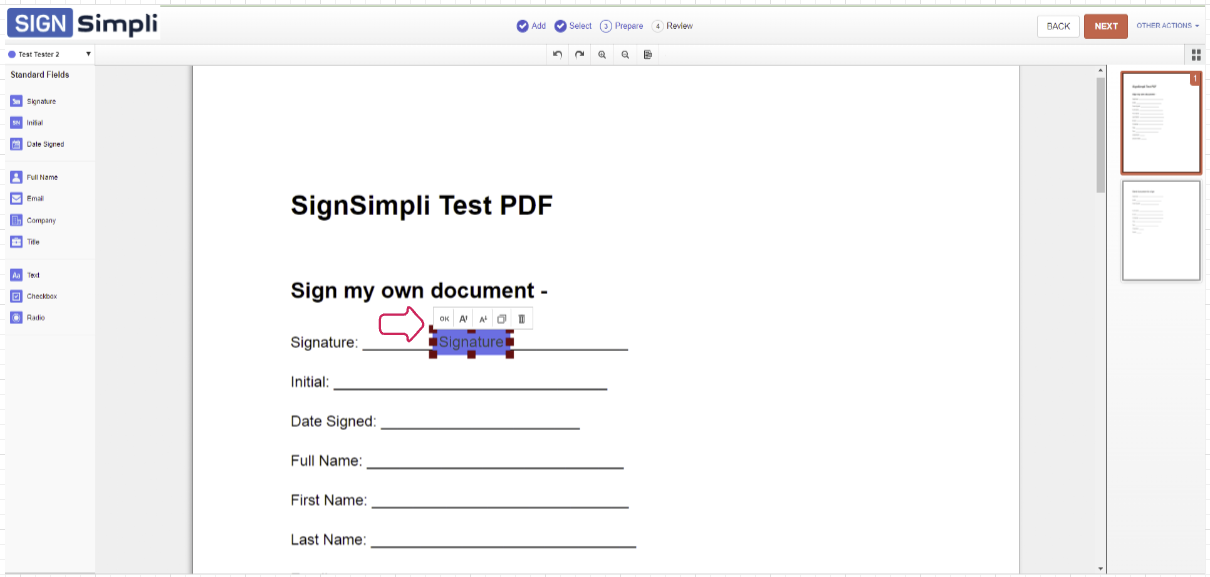Add a Radio field from sidebar
This screenshot has height=577, width=1210.
(35, 318)
